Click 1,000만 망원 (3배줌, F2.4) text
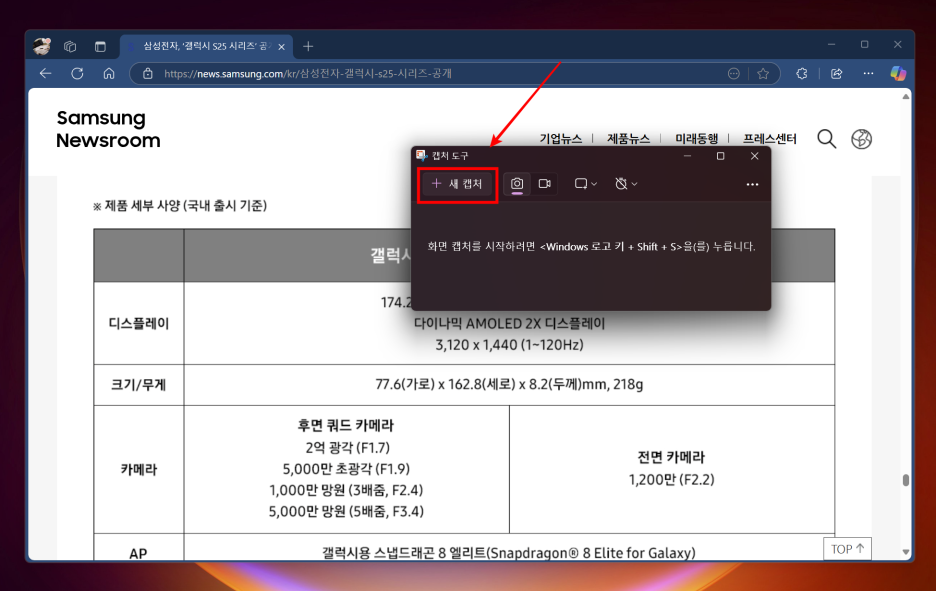 (x=346, y=490)
